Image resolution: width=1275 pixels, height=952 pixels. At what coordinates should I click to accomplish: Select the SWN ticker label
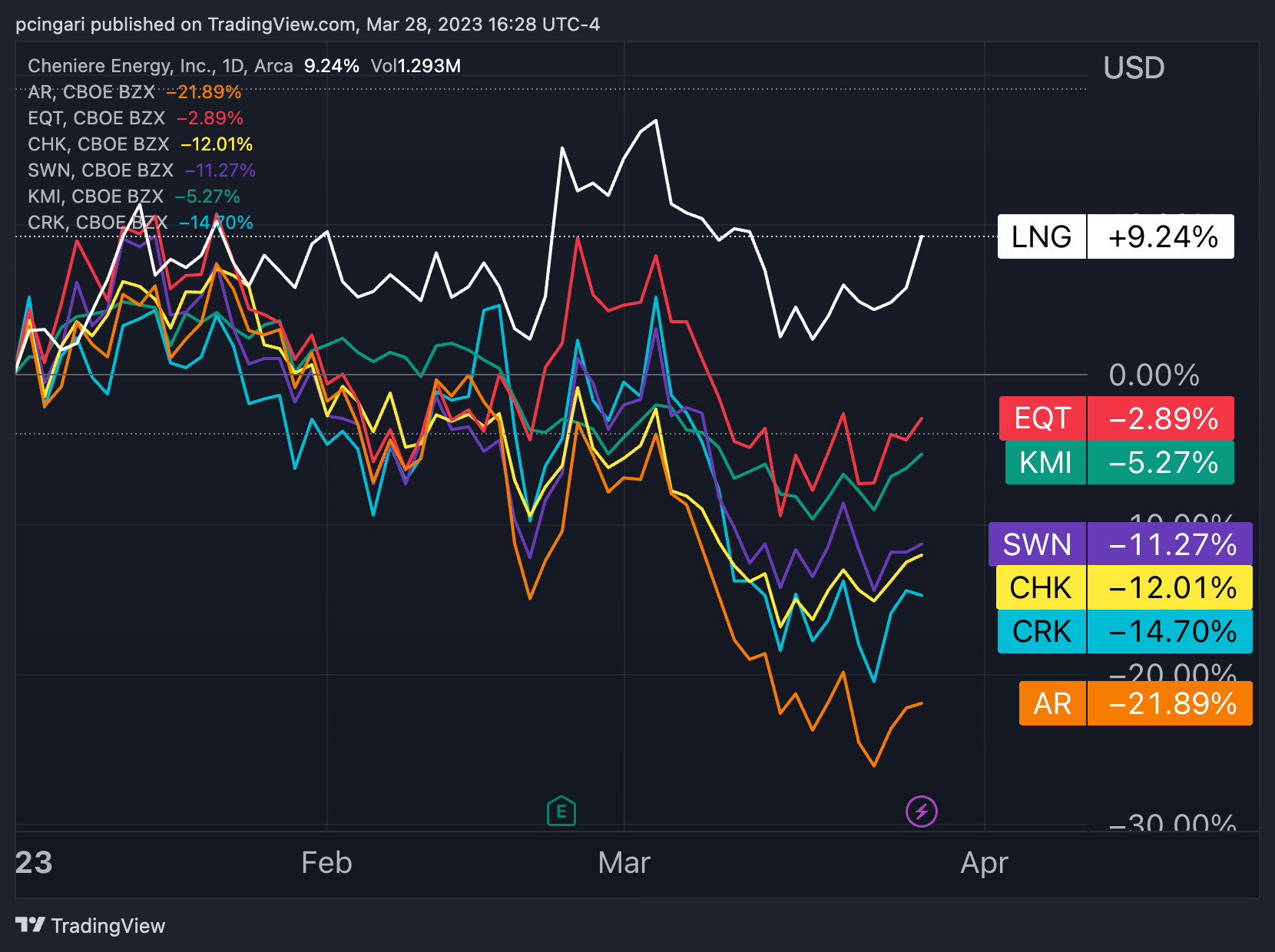coord(1037,544)
